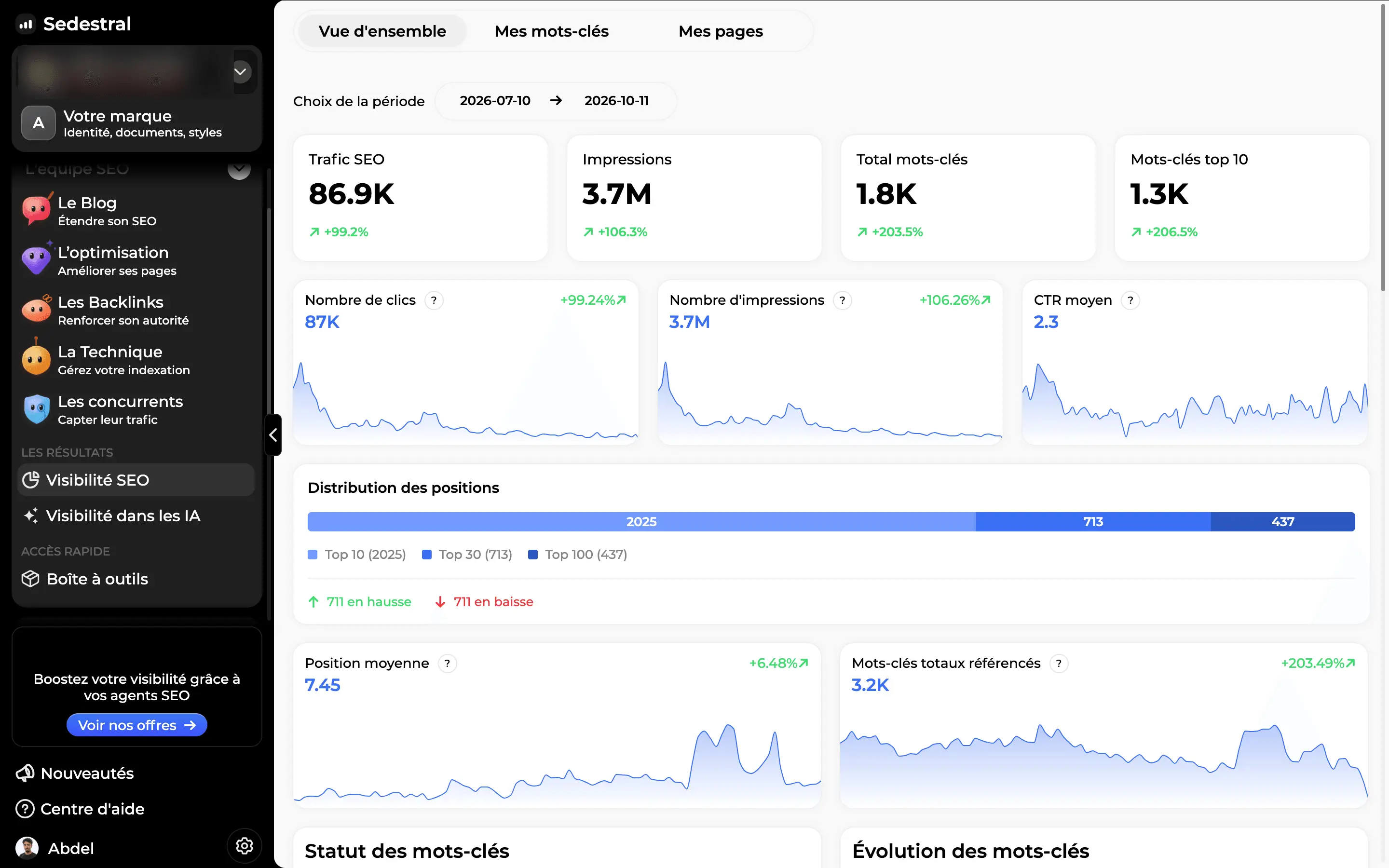Expand the workspace selector chevron
The width and height of the screenshot is (1389, 868).
click(241, 72)
